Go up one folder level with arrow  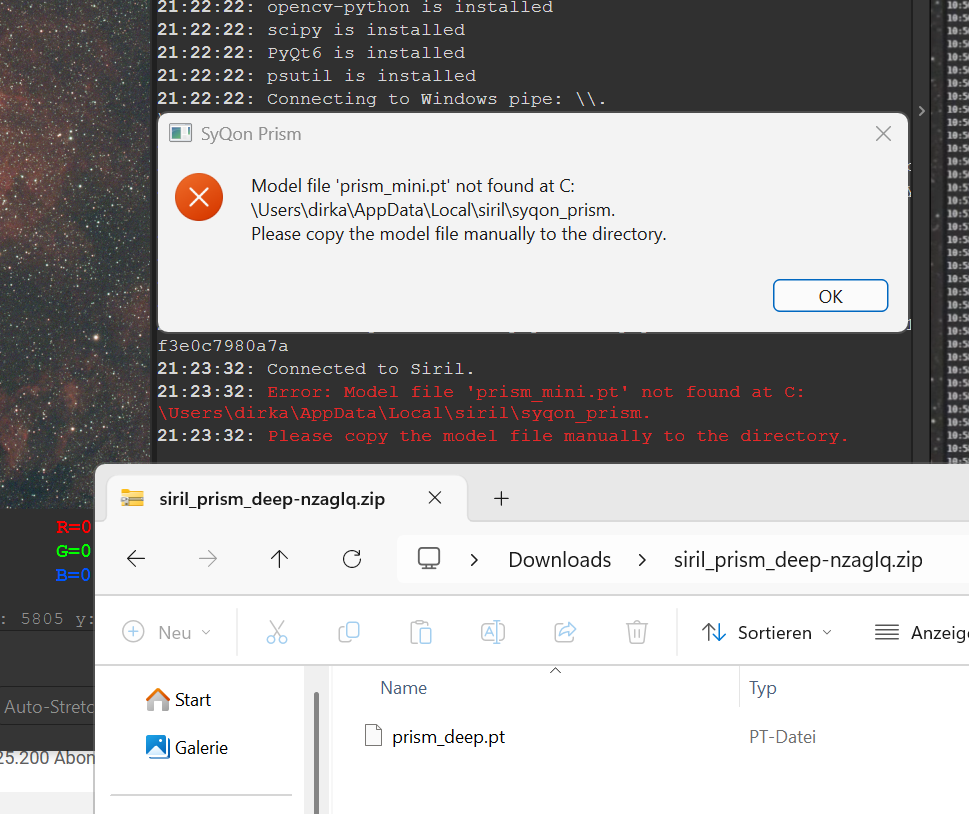[x=279, y=559]
